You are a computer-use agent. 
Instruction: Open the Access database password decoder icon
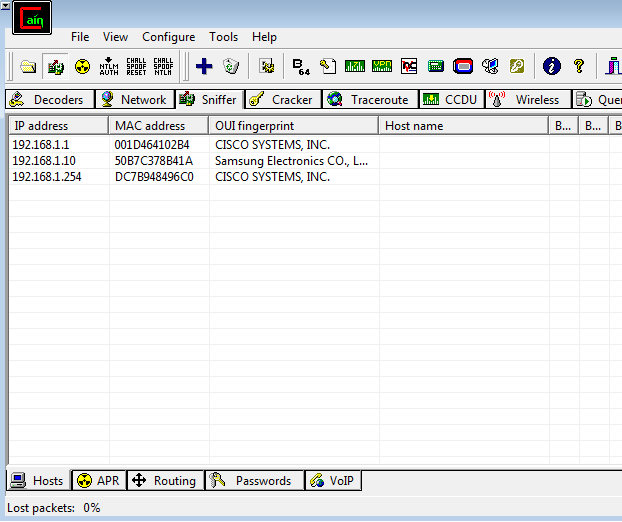pos(328,66)
